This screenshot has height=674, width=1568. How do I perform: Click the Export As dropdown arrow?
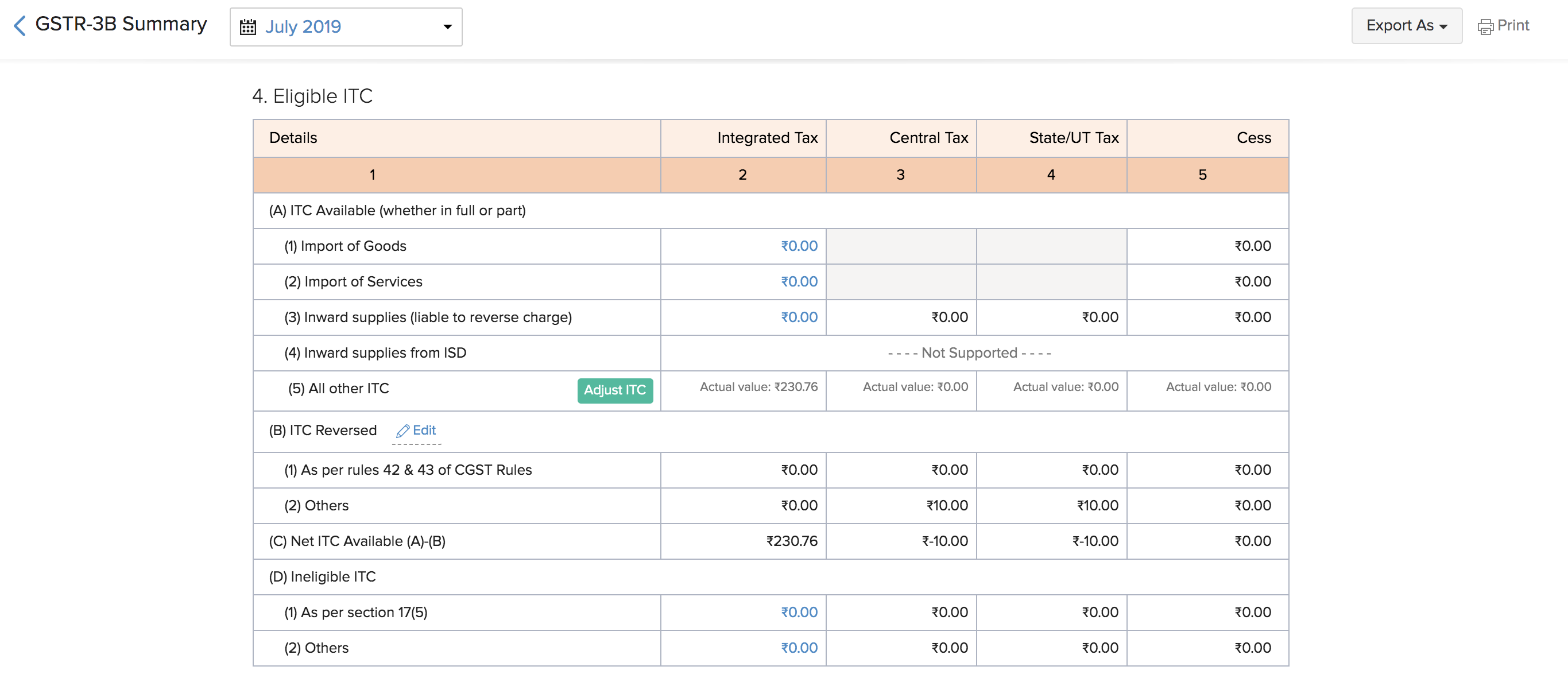(x=1448, y=26)
